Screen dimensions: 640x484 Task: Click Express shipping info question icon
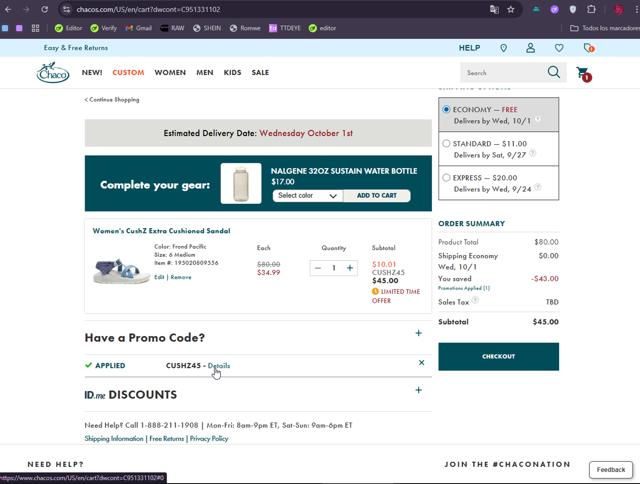(538, 187)
